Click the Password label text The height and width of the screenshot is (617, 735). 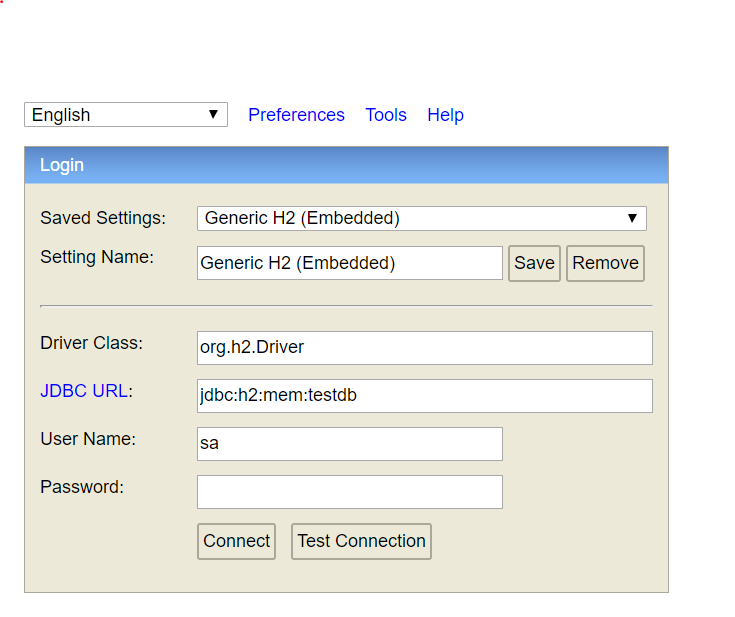point(82,487)
